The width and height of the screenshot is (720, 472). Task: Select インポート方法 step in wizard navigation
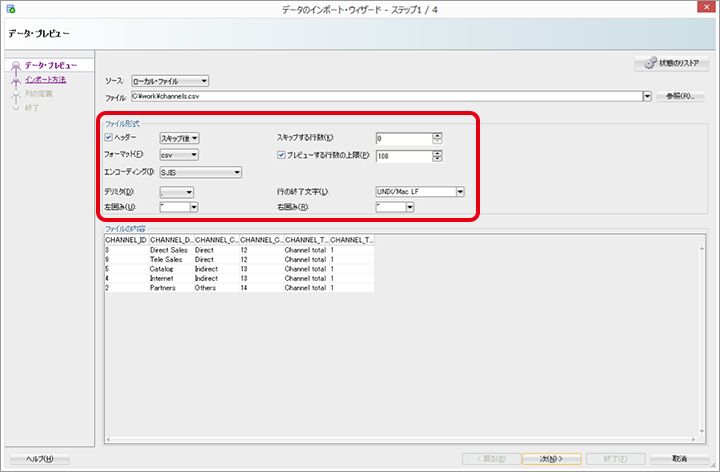46,79
